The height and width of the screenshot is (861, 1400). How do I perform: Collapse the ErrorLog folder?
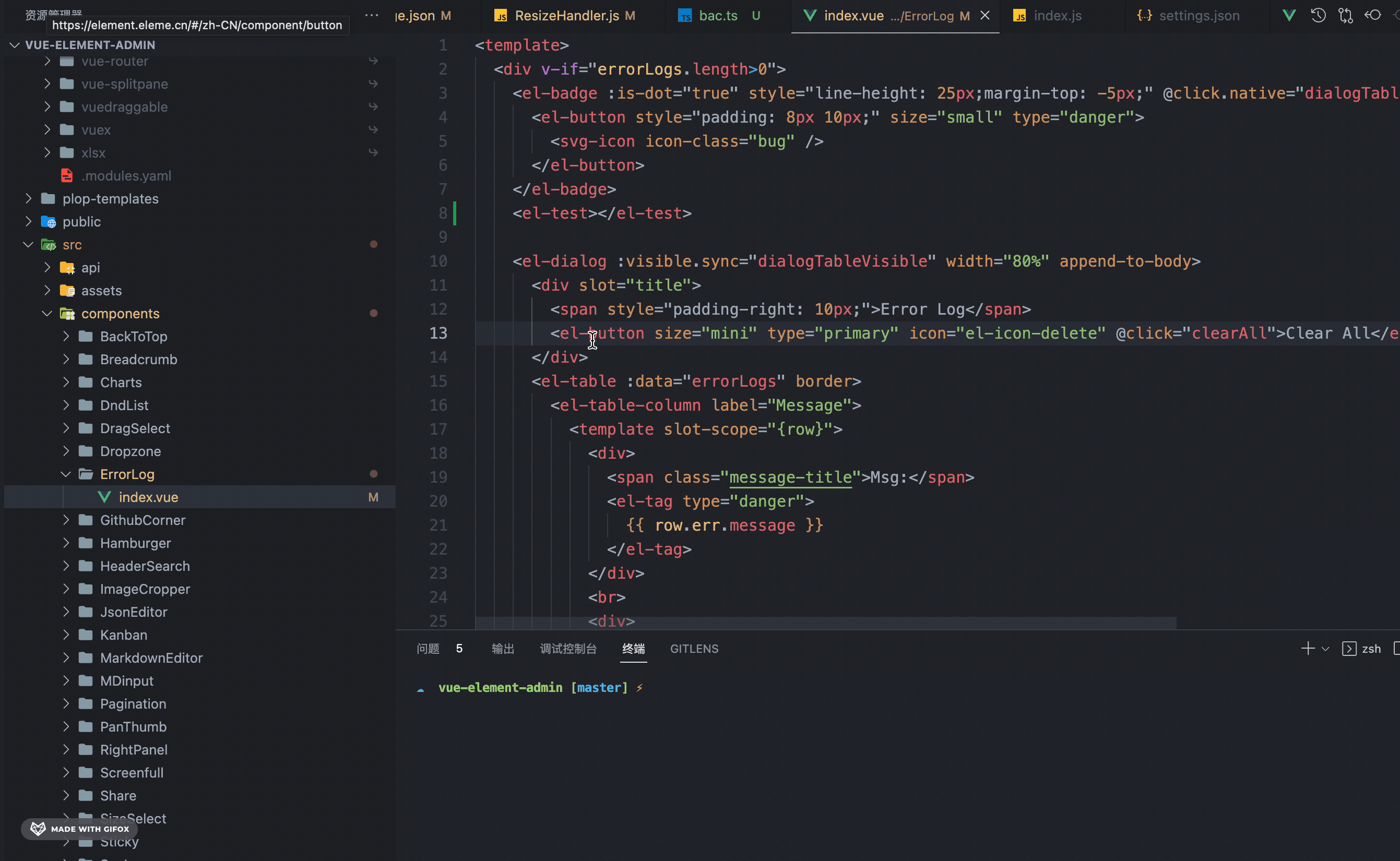[x=66, y=474]
